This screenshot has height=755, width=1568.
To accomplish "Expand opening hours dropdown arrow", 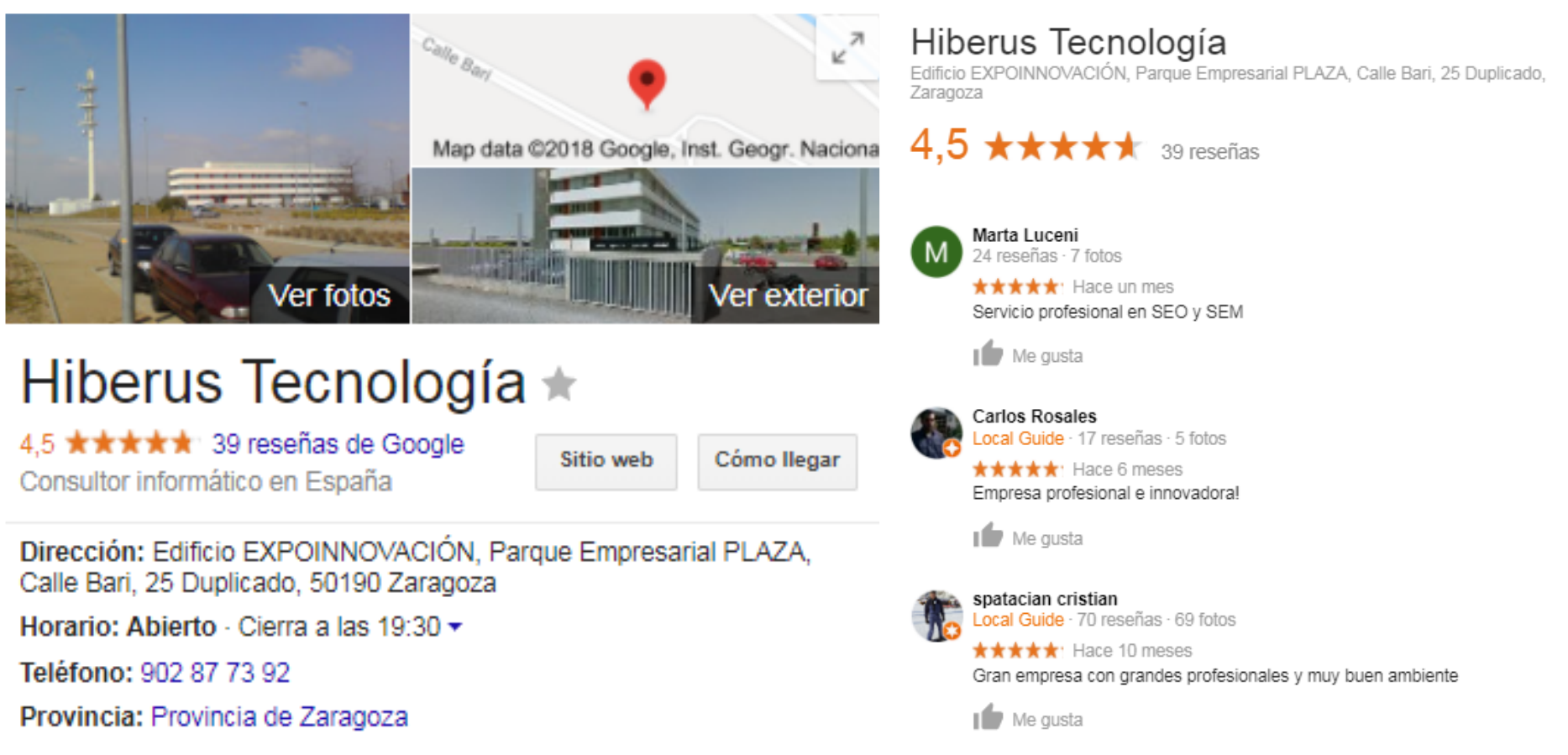I will [x=455, y=627].
